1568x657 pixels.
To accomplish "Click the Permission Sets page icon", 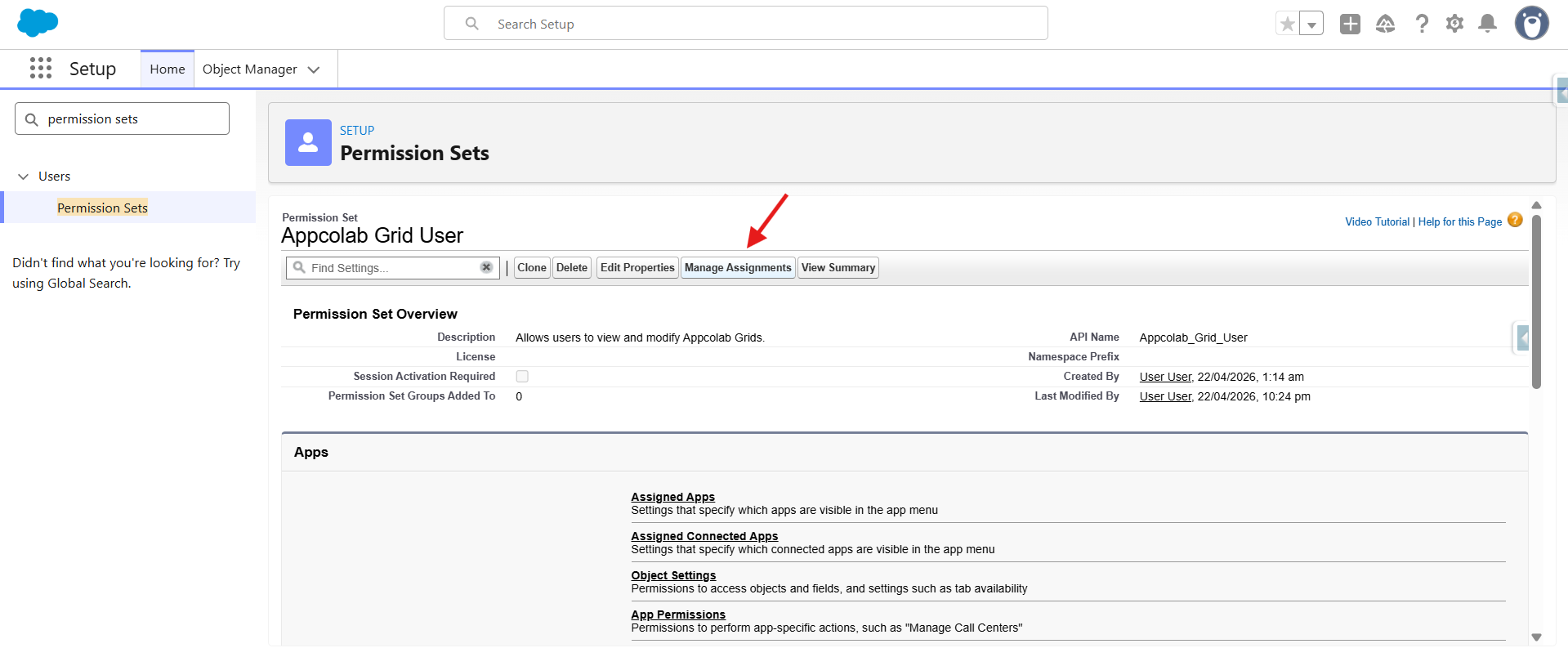I will coord(308,142).
